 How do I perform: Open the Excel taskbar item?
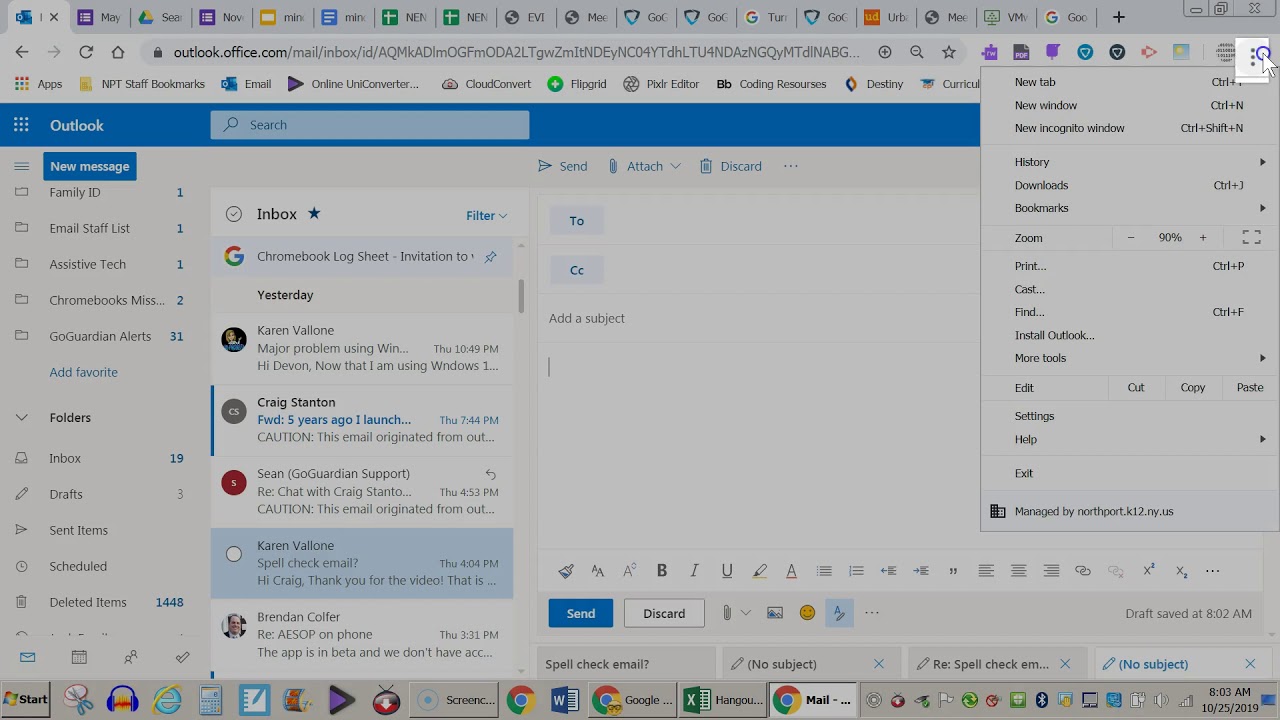pos(724,700)
